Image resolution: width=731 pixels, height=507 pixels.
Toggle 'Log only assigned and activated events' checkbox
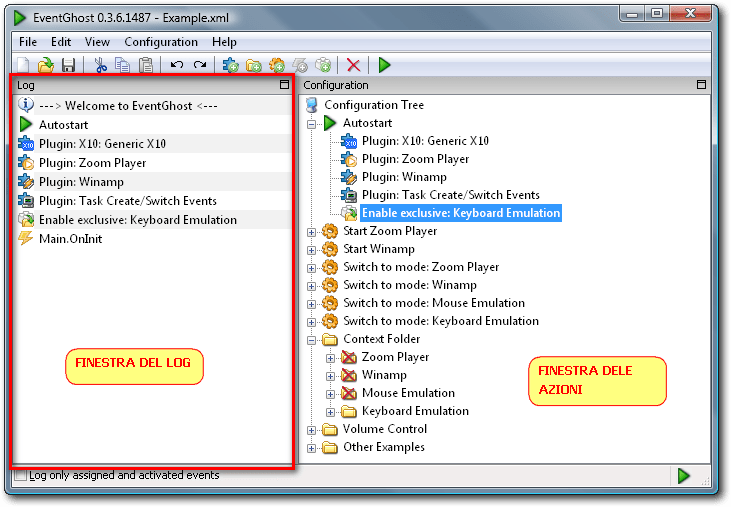pyautogui.click(x=21, y=475)
